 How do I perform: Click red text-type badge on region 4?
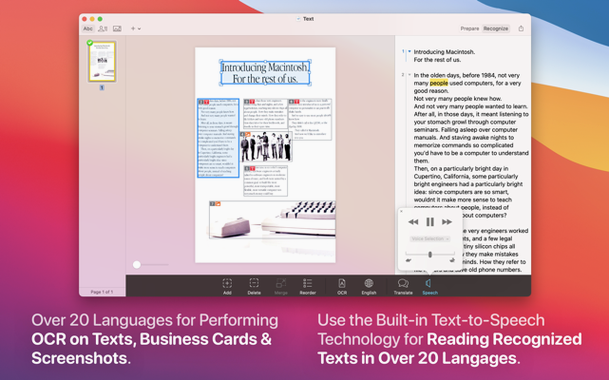point(297,102)
